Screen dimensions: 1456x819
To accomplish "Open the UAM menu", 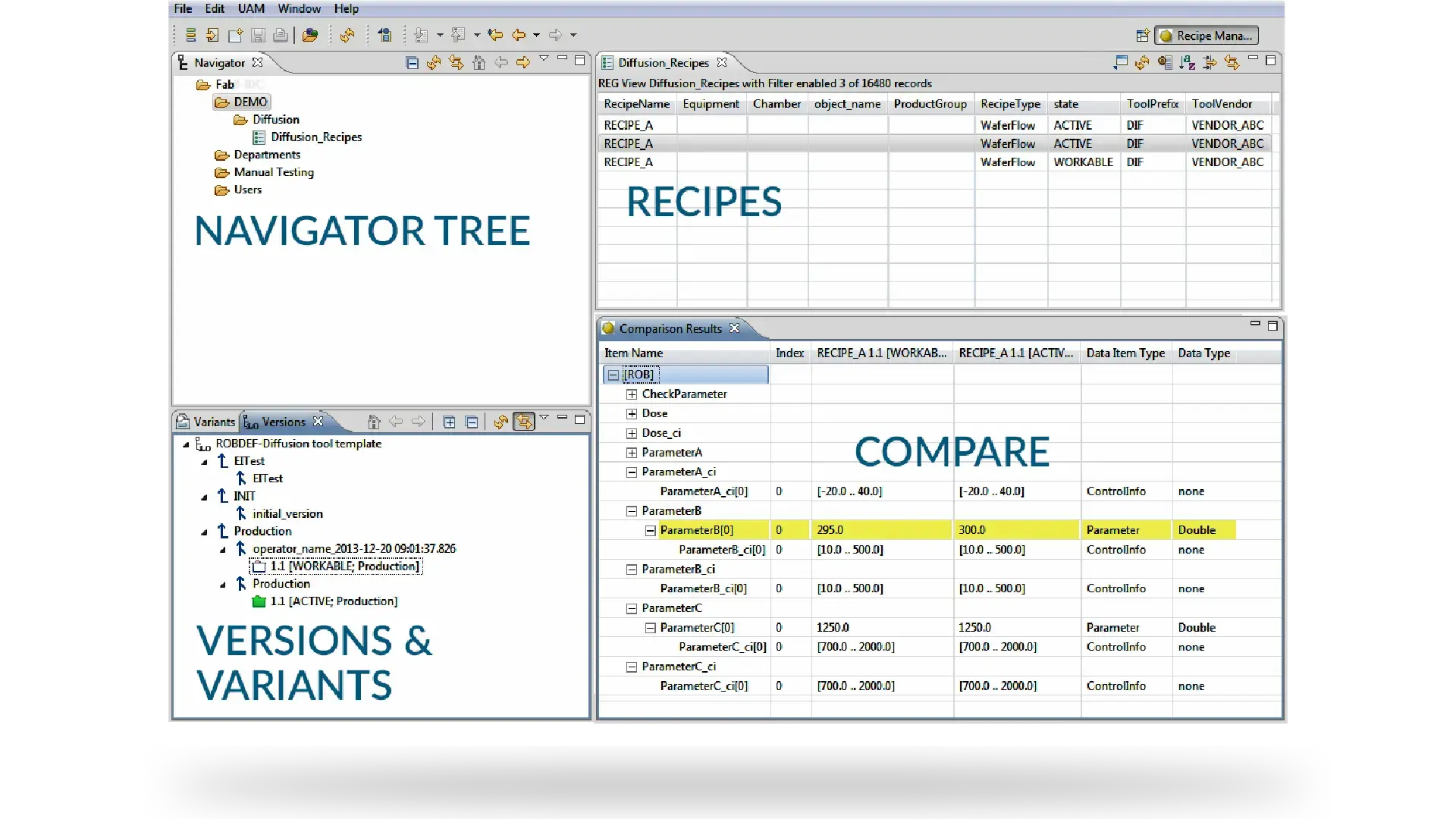I will click(251, 9).
